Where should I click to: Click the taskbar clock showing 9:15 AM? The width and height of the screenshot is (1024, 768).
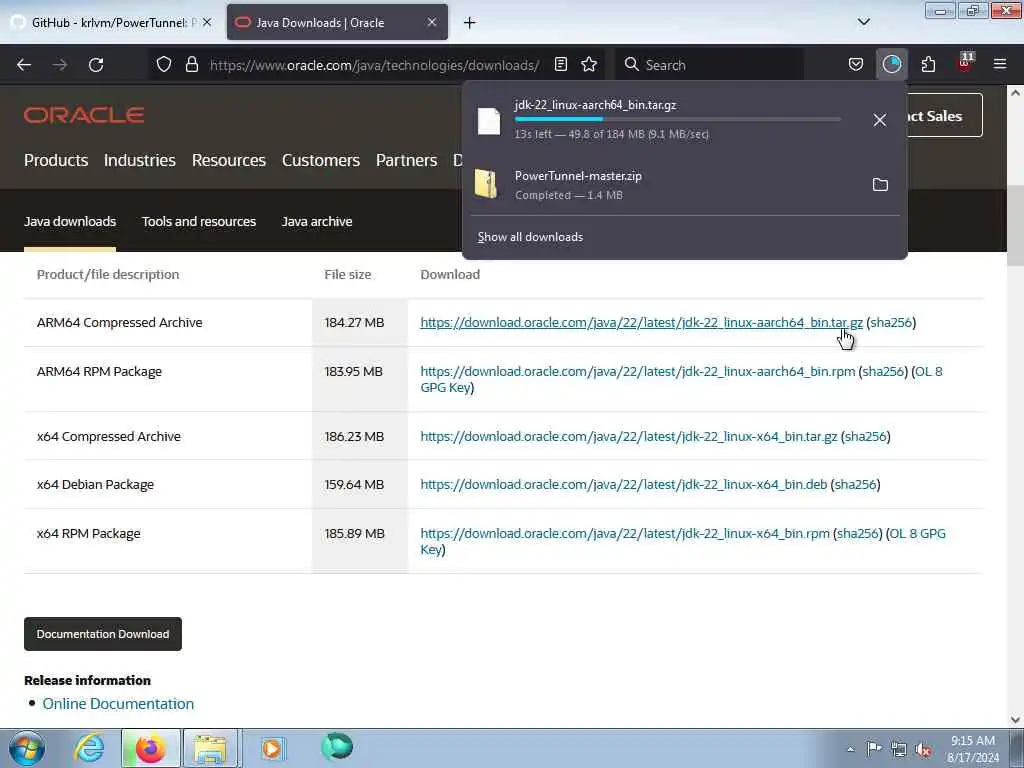tap(973, 749)
